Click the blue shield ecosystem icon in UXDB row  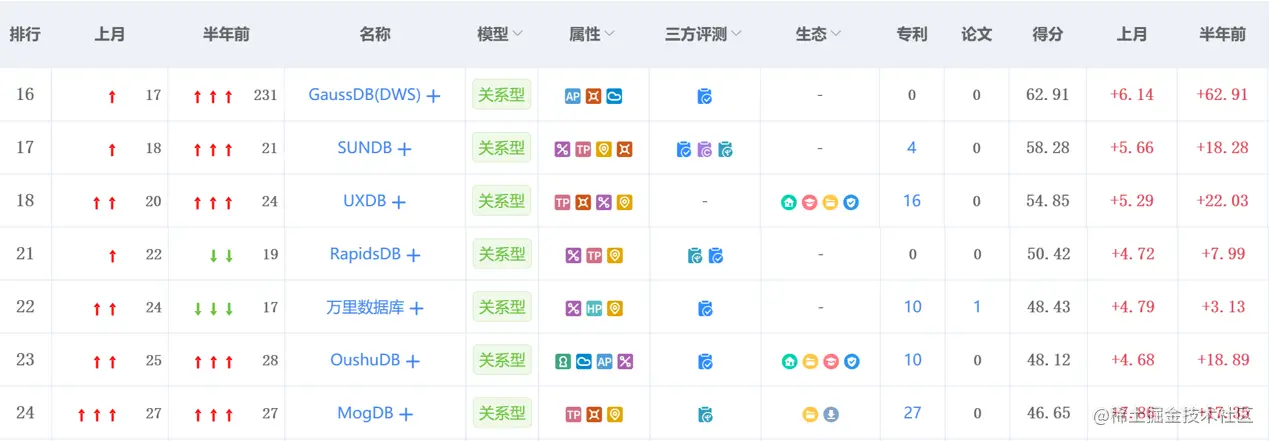(851, 202)
